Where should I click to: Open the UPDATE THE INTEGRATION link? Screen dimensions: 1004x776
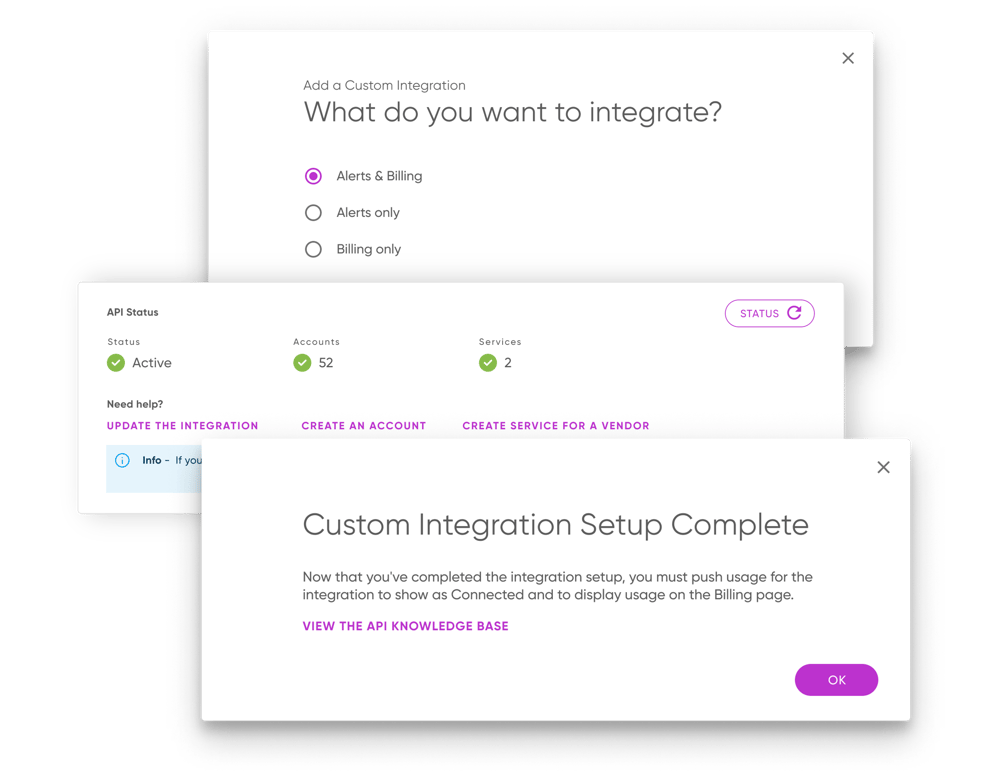[182, 425]
